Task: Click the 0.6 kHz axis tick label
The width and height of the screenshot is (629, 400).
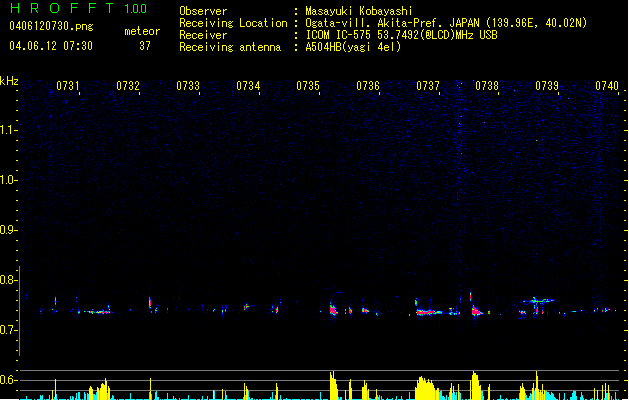Action: 8,380
